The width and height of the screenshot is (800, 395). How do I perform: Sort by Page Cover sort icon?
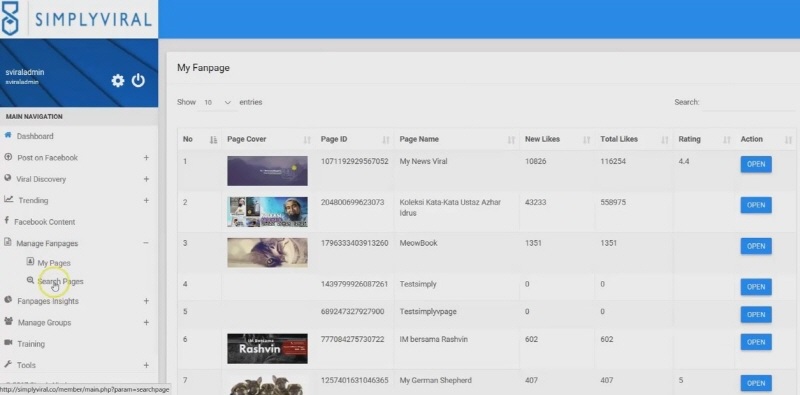(307, 140)
